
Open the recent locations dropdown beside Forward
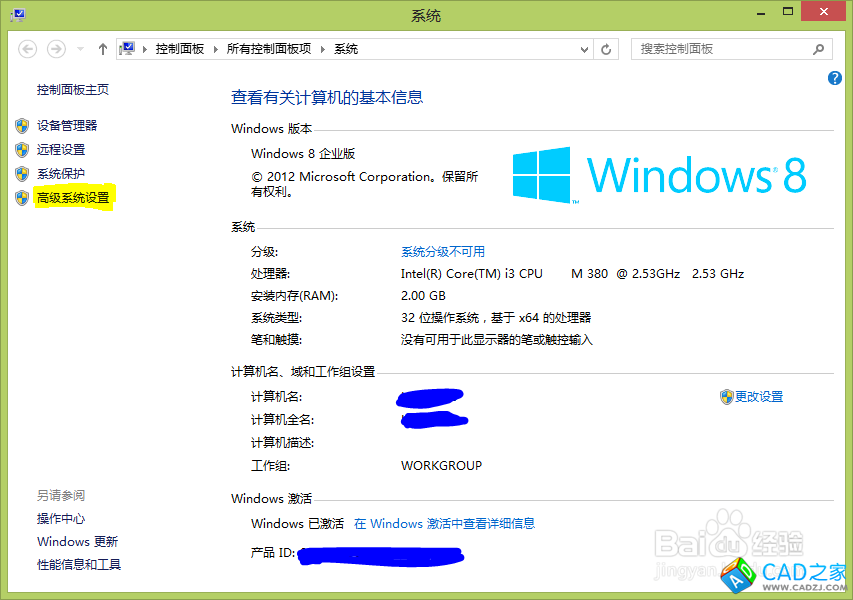coord(79,49)
